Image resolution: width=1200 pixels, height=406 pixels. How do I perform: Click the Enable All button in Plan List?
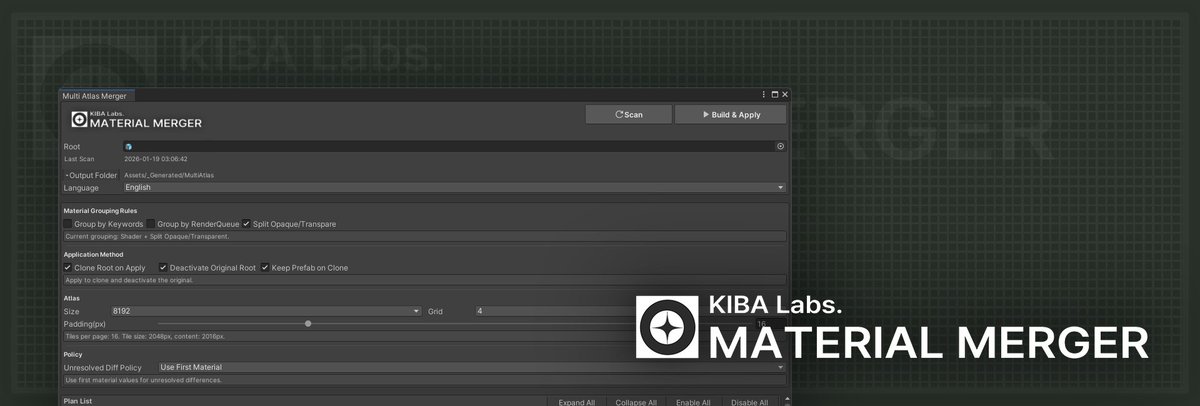[692, 402]
